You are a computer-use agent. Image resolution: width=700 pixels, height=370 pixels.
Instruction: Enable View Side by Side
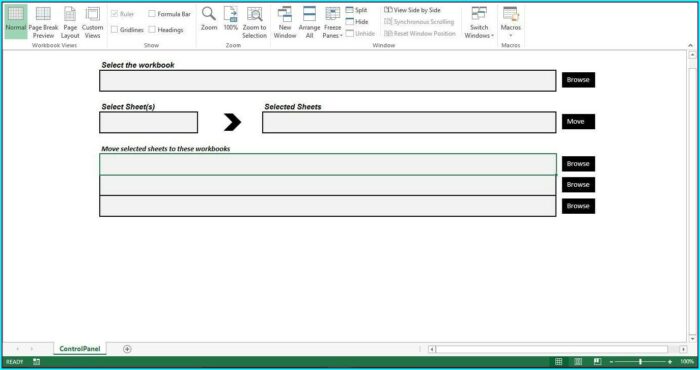coord(412,10)
